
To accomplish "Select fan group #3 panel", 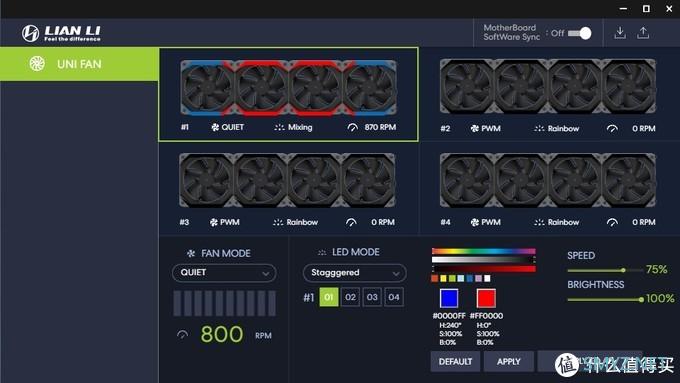I will (289, 189).
